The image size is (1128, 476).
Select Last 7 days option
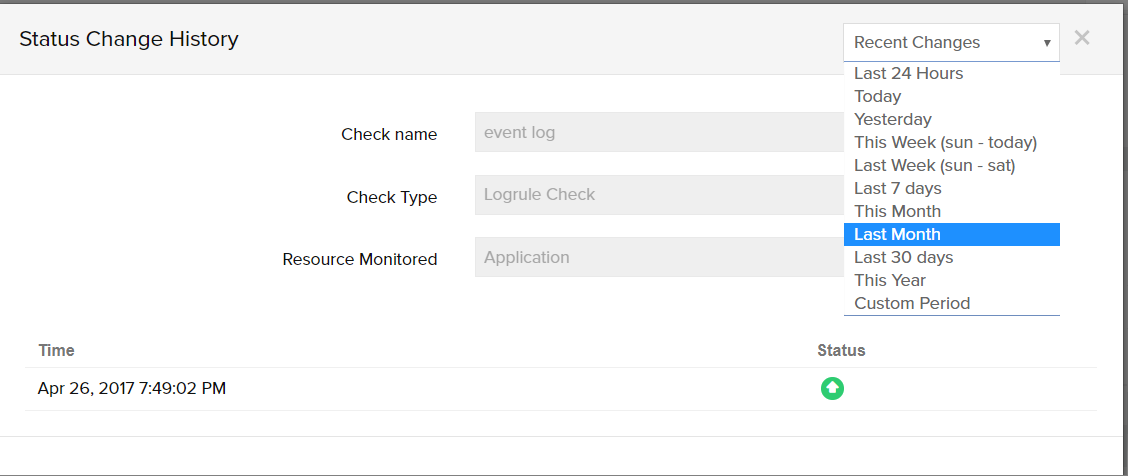click(897, 188)
